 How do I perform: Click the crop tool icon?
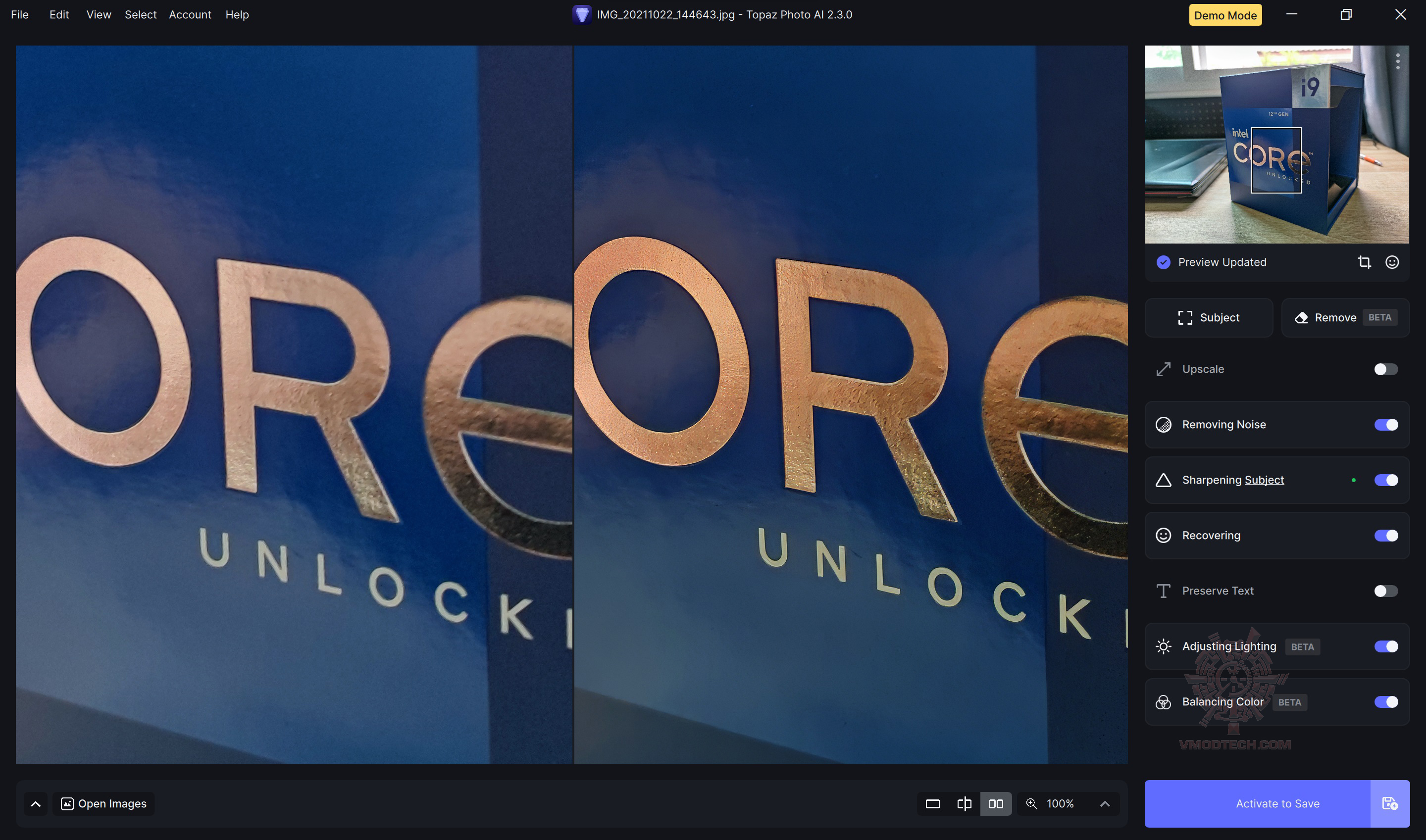point(1364,262)
